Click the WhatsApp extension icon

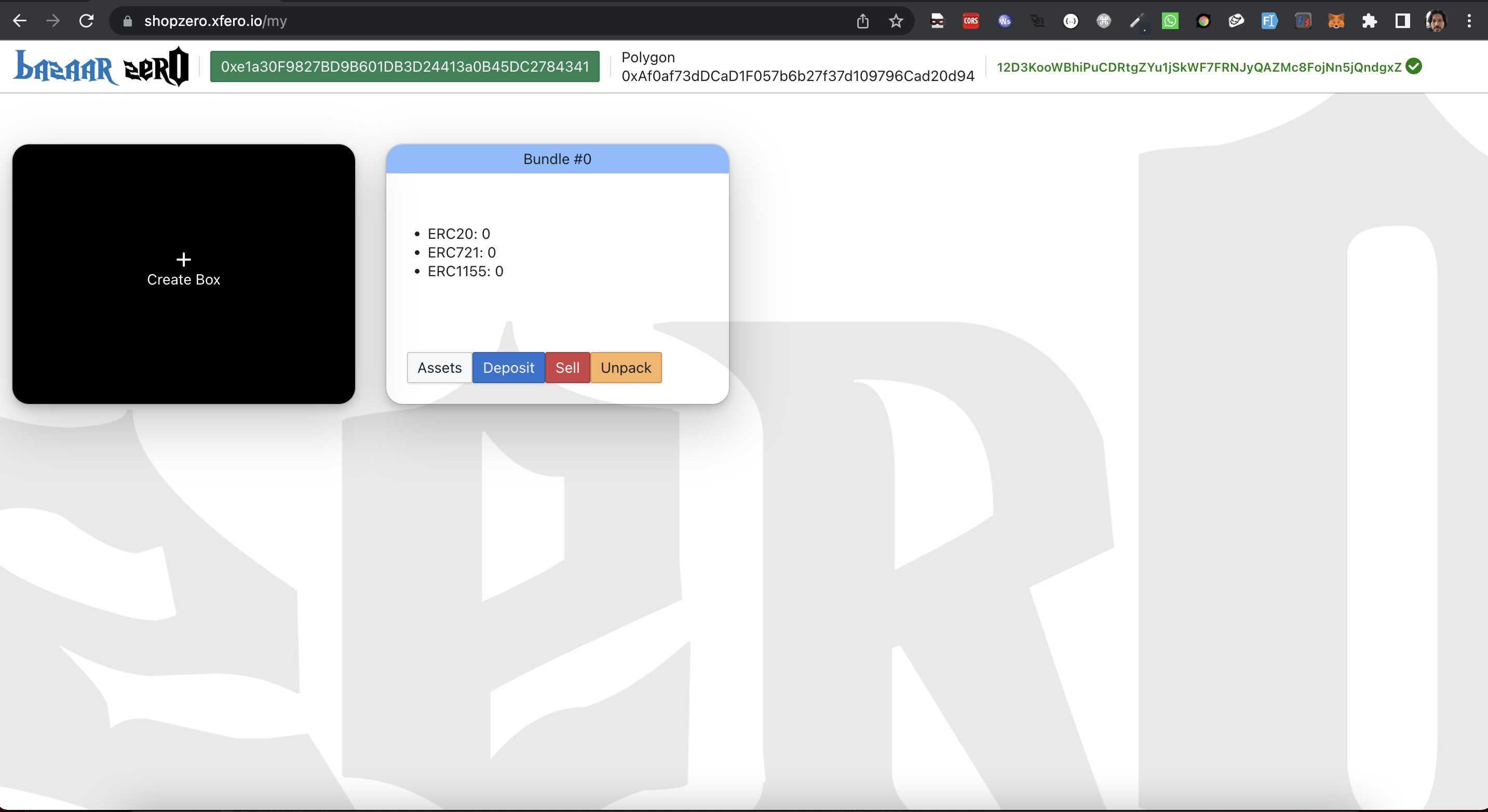tap(1170, 21)
